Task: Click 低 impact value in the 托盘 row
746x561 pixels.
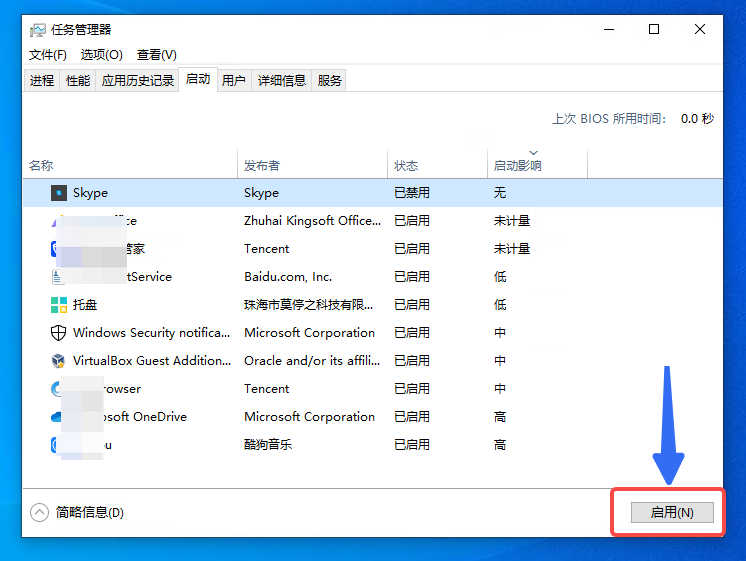Action: [x=500, y=305]
